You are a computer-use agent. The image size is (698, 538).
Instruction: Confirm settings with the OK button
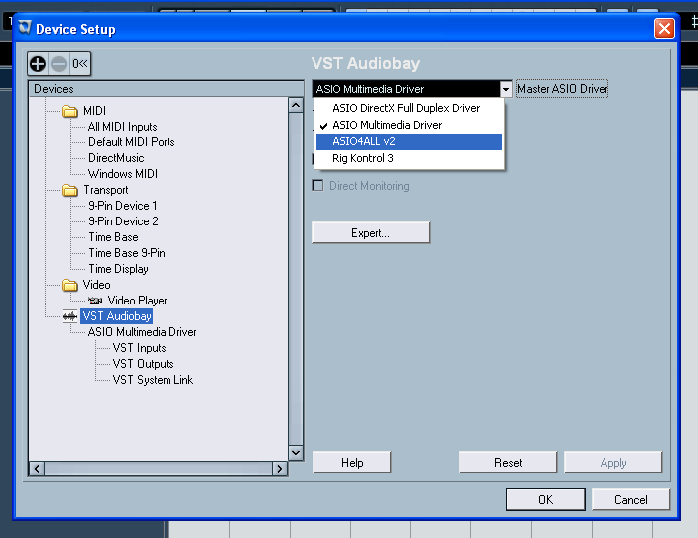pyautogui.click(x=545, y=499)
